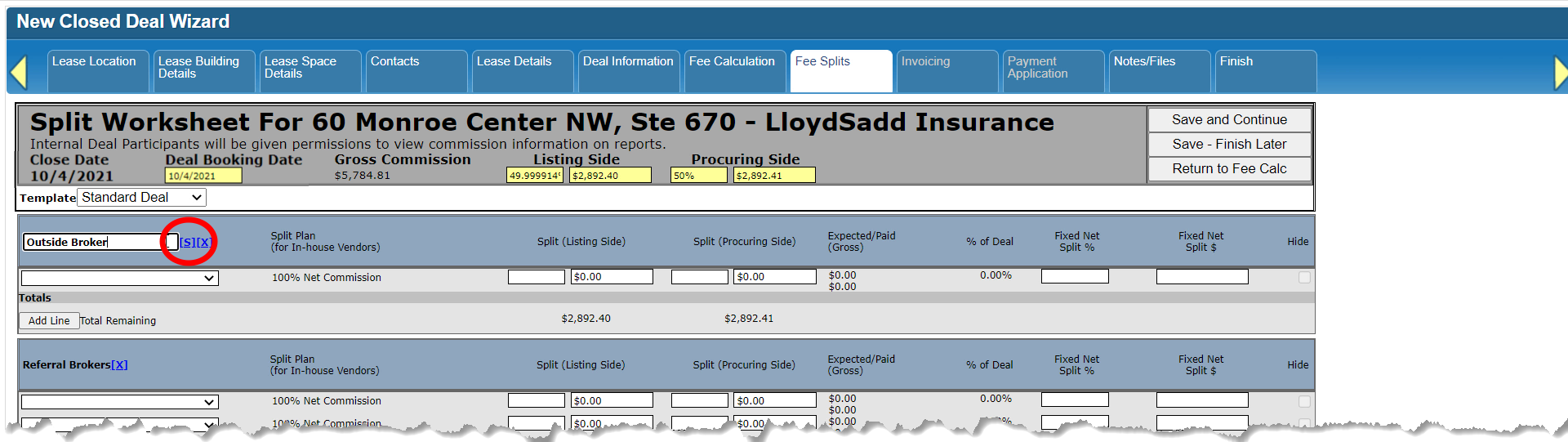This screenshot has width=1568, height=442.
Task: Open the Template Standard Deal dropdown
Action: pyautogui.click(x=141, y=198)
